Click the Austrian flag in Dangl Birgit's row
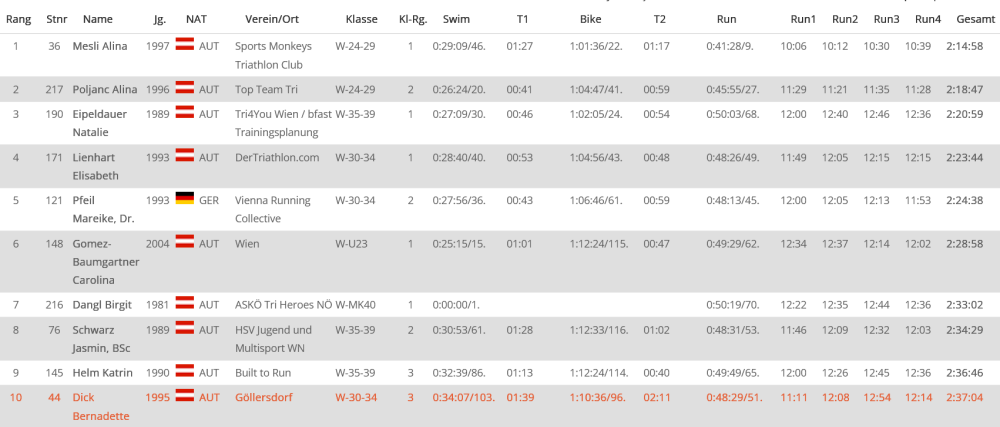 (184, 302)
